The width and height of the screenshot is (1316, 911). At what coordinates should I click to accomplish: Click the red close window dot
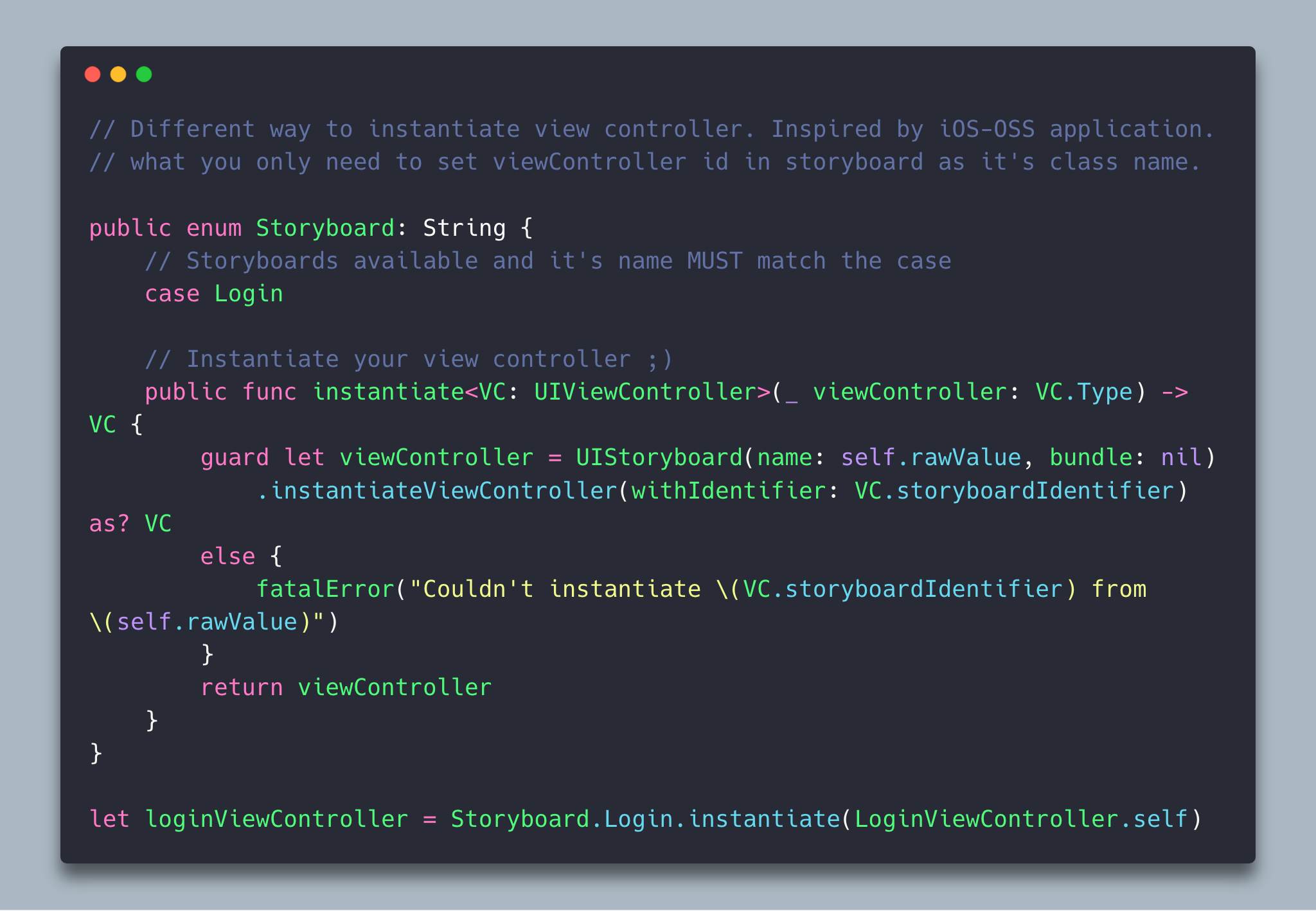click(x=93, y=75)
